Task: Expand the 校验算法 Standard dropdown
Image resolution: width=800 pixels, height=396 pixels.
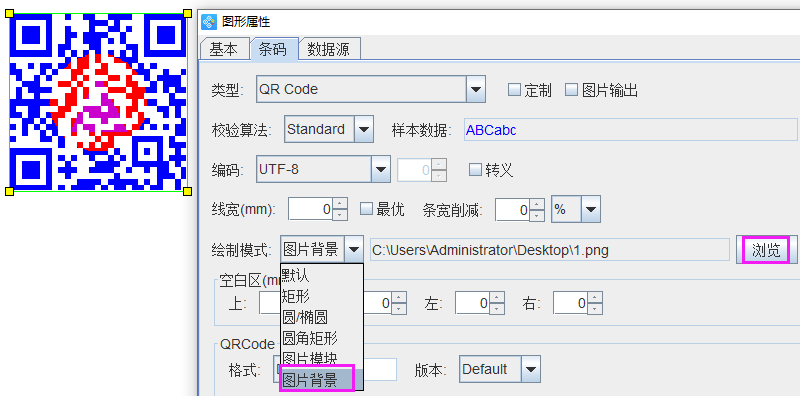Action: tap(364, 130)
